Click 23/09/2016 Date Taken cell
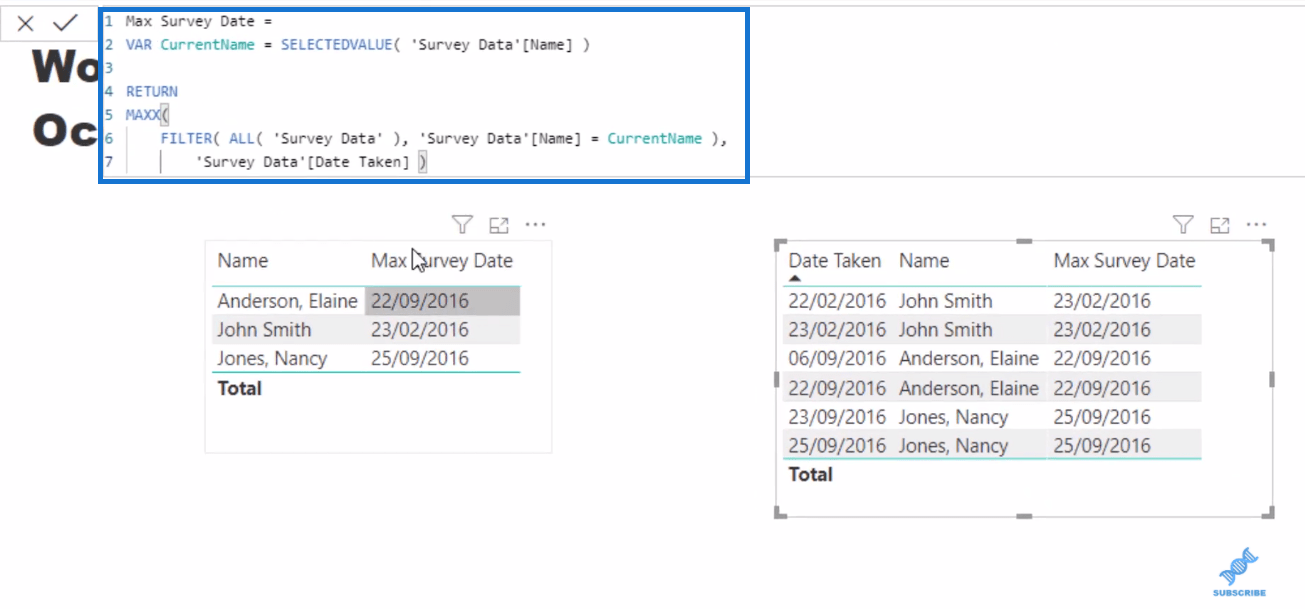The width and height of the screenshot is (1305, 609). pos(837,417)
